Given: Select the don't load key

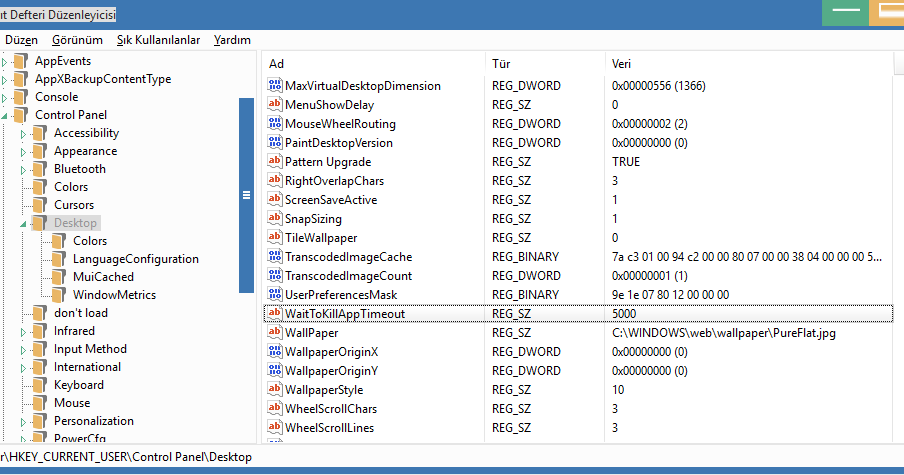Looking at the screenshot, I should coord(81,312).
